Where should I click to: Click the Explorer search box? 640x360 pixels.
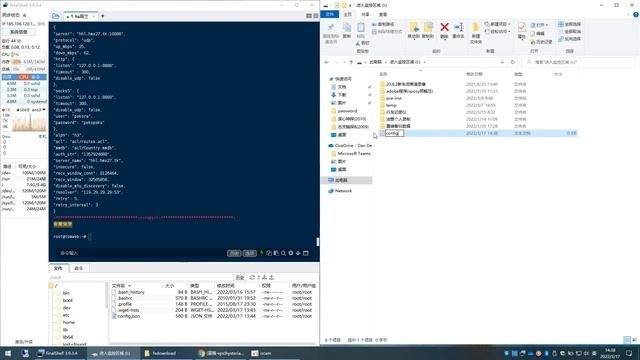pyautogui.click(x=579, y=62)
